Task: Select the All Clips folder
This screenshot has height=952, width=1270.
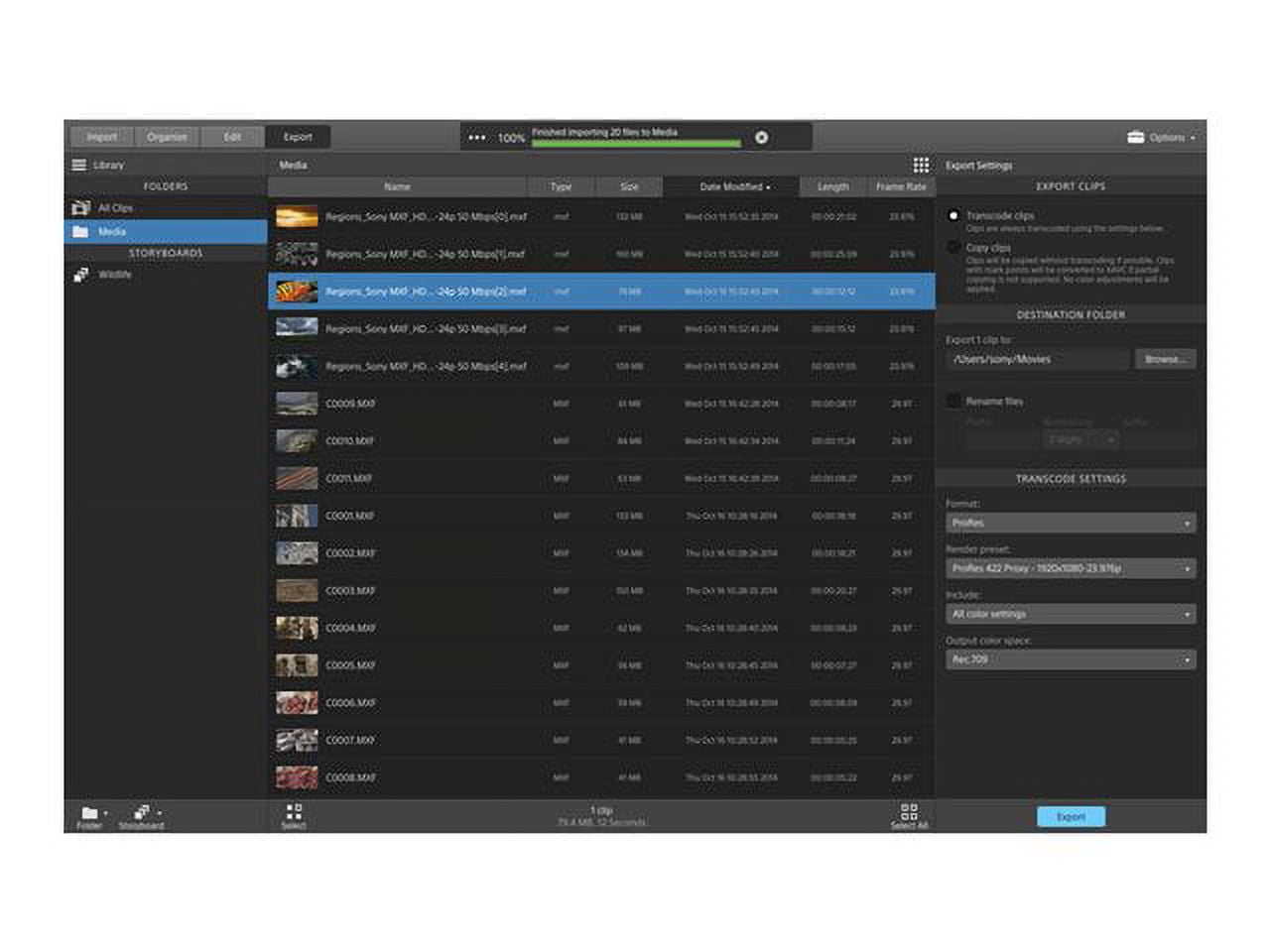Action: [x=166, y=207]
